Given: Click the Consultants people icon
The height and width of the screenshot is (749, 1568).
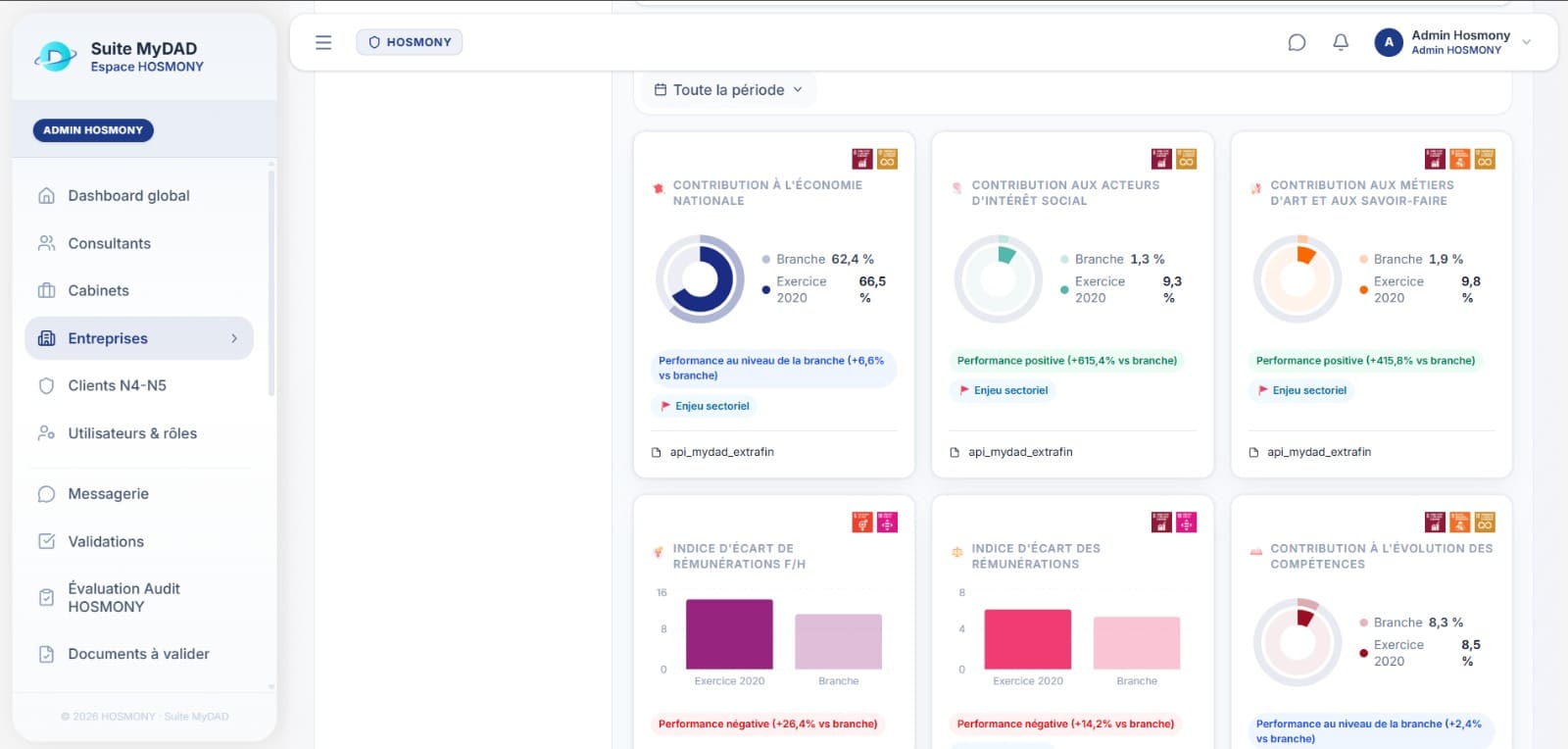Looking at the screenshot, I should coord(46,243).
